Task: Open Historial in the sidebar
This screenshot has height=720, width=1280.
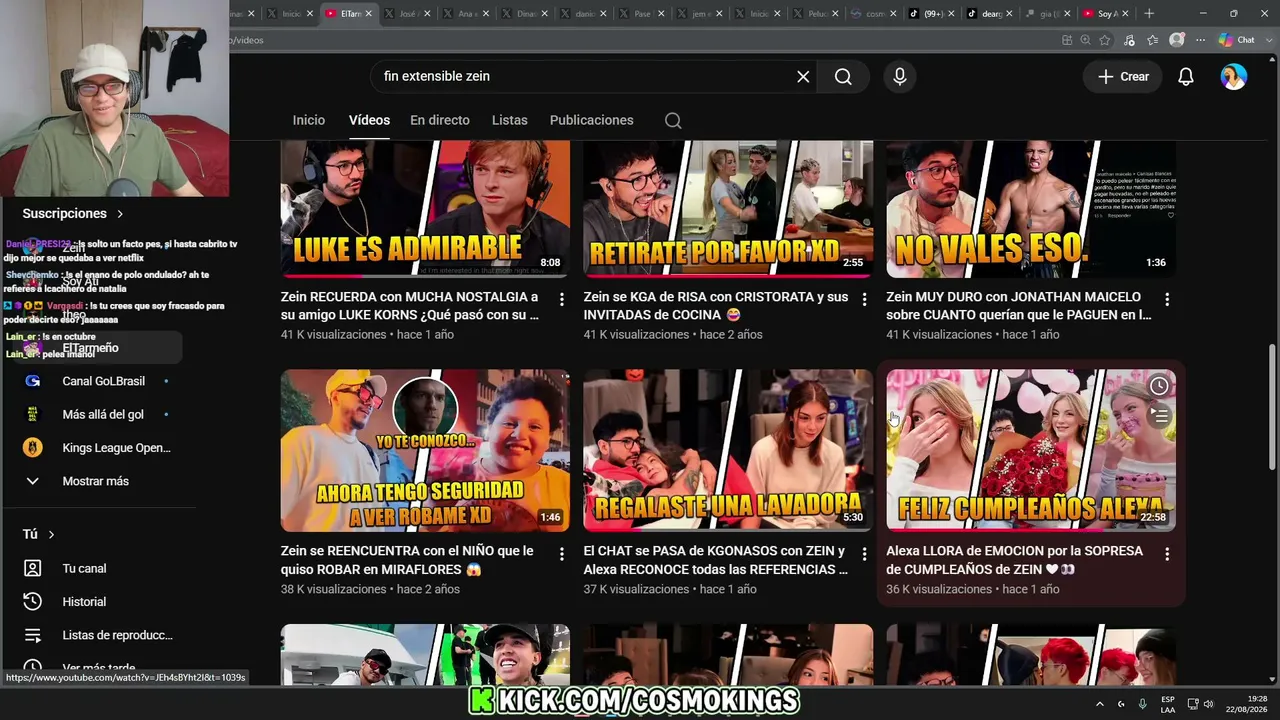Action: (x=99, y=601)
